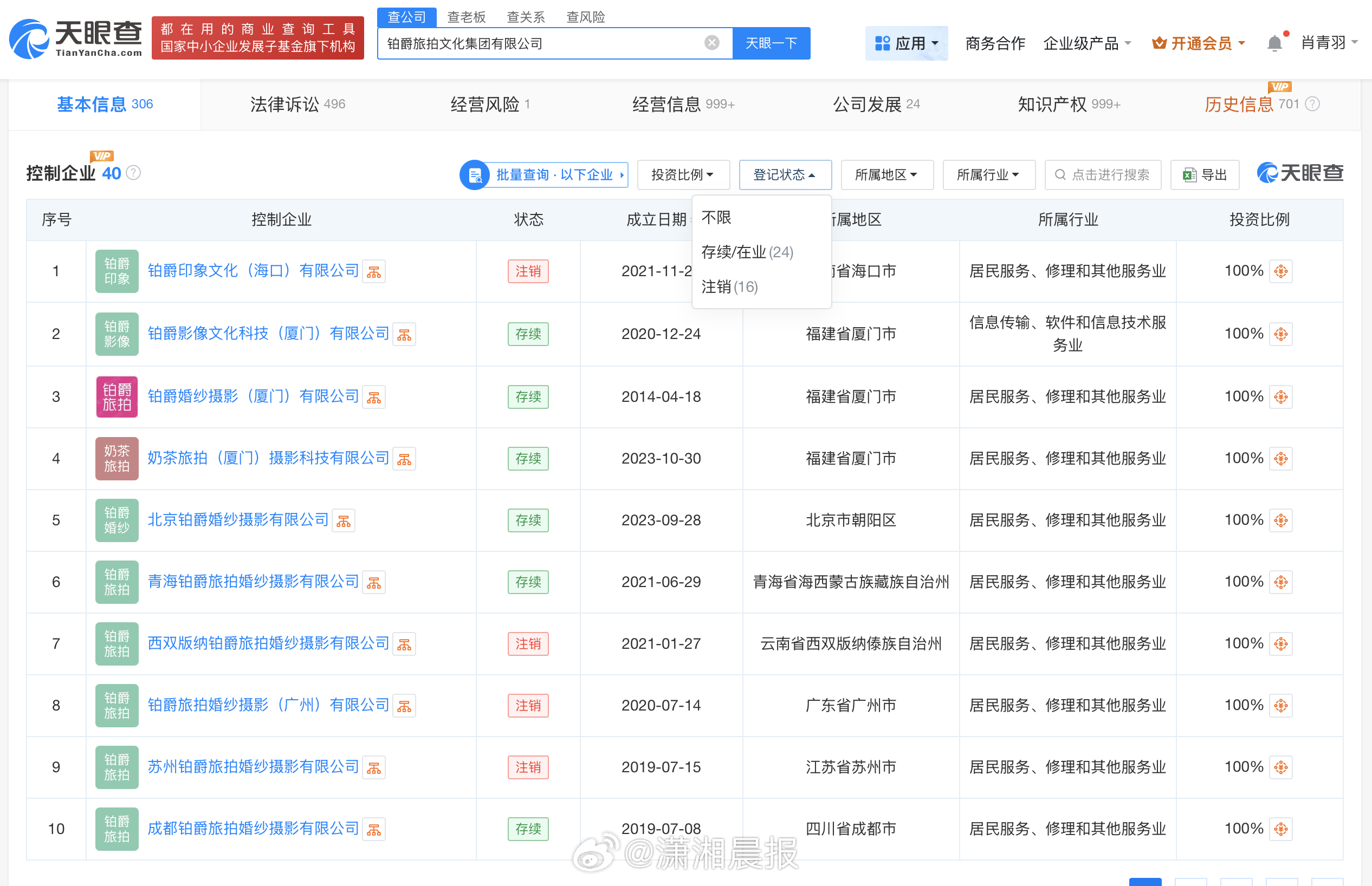Click the 奶茶旅拍 company logo thumbnail
The height and width of the screenshot is (886, 1372).
(117, 459)
